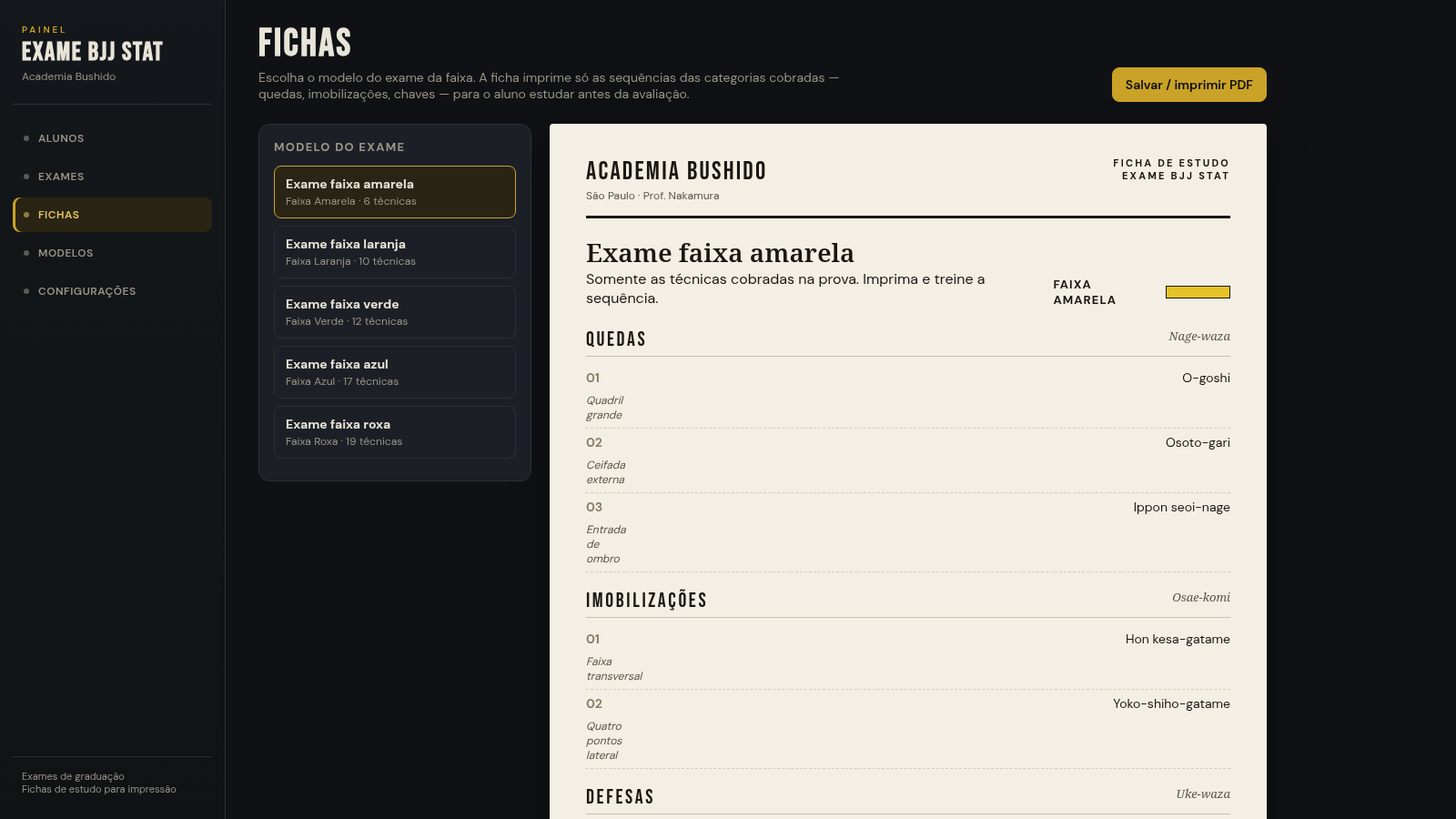Click the Defesas section heading
This screenshot has height=819, width=1456.
tap(620, 797)
